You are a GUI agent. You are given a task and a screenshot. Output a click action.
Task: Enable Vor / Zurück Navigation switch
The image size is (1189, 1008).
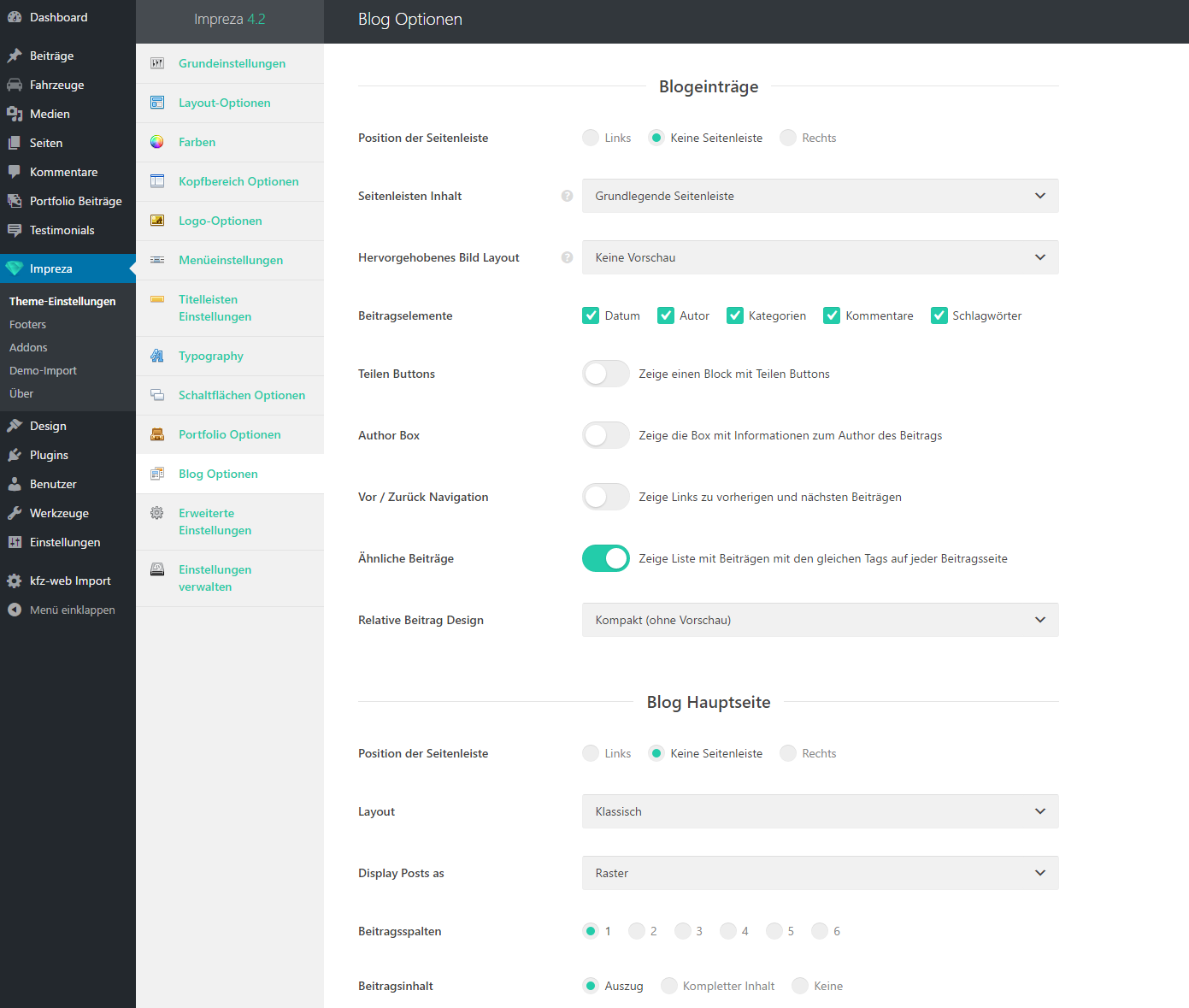[606, 497]
